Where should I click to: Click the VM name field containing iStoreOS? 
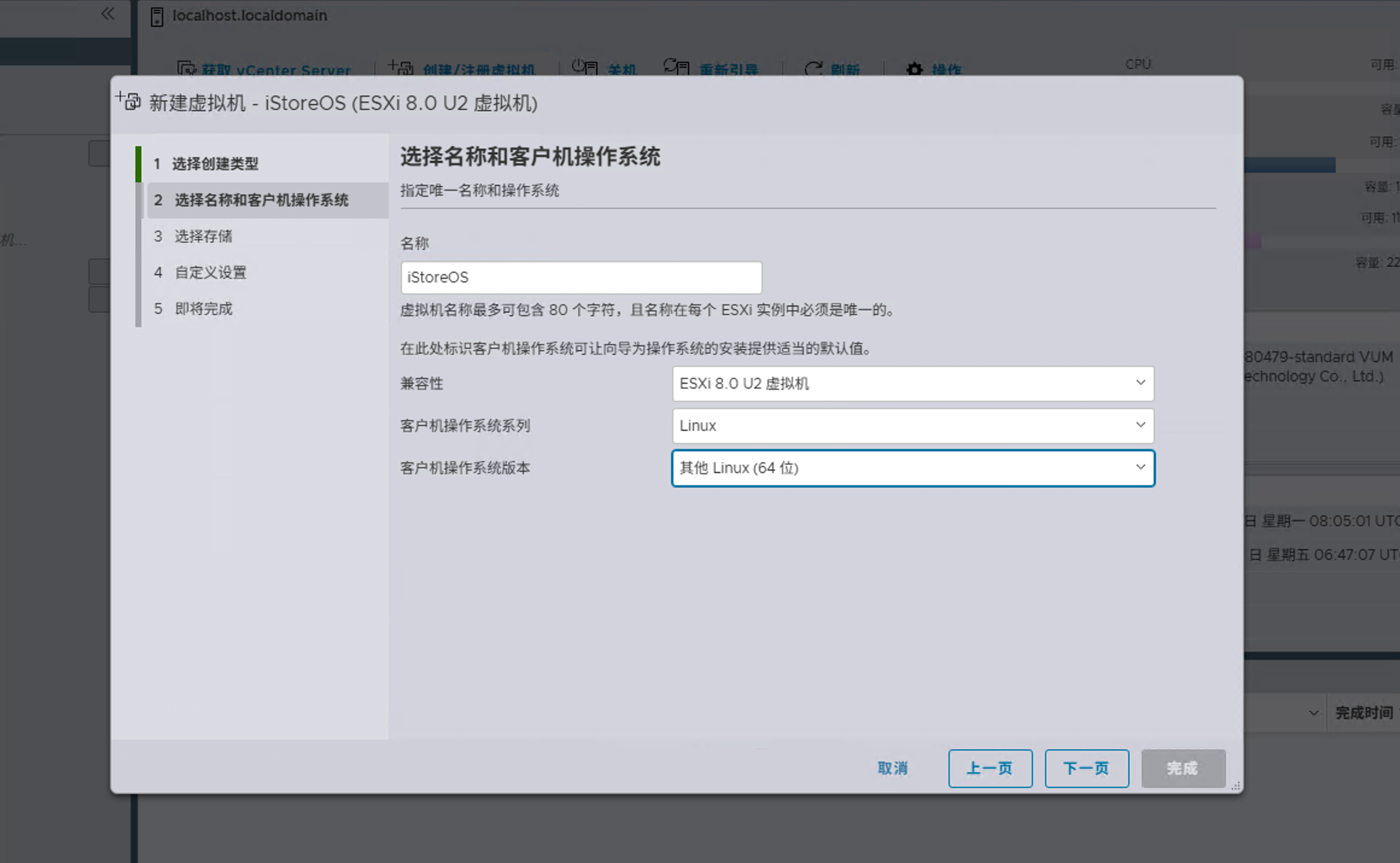[x=581, y=278]
